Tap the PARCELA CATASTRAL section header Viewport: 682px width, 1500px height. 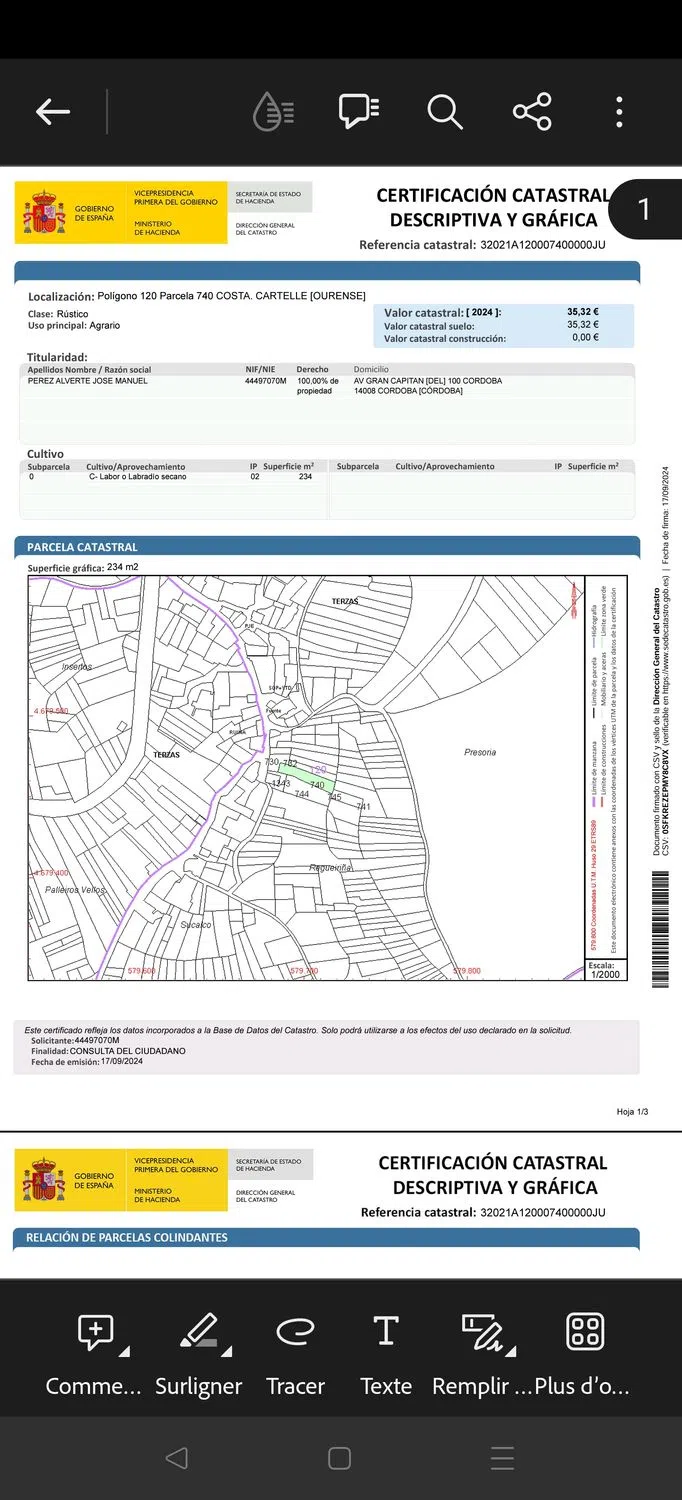pos(83,547)
